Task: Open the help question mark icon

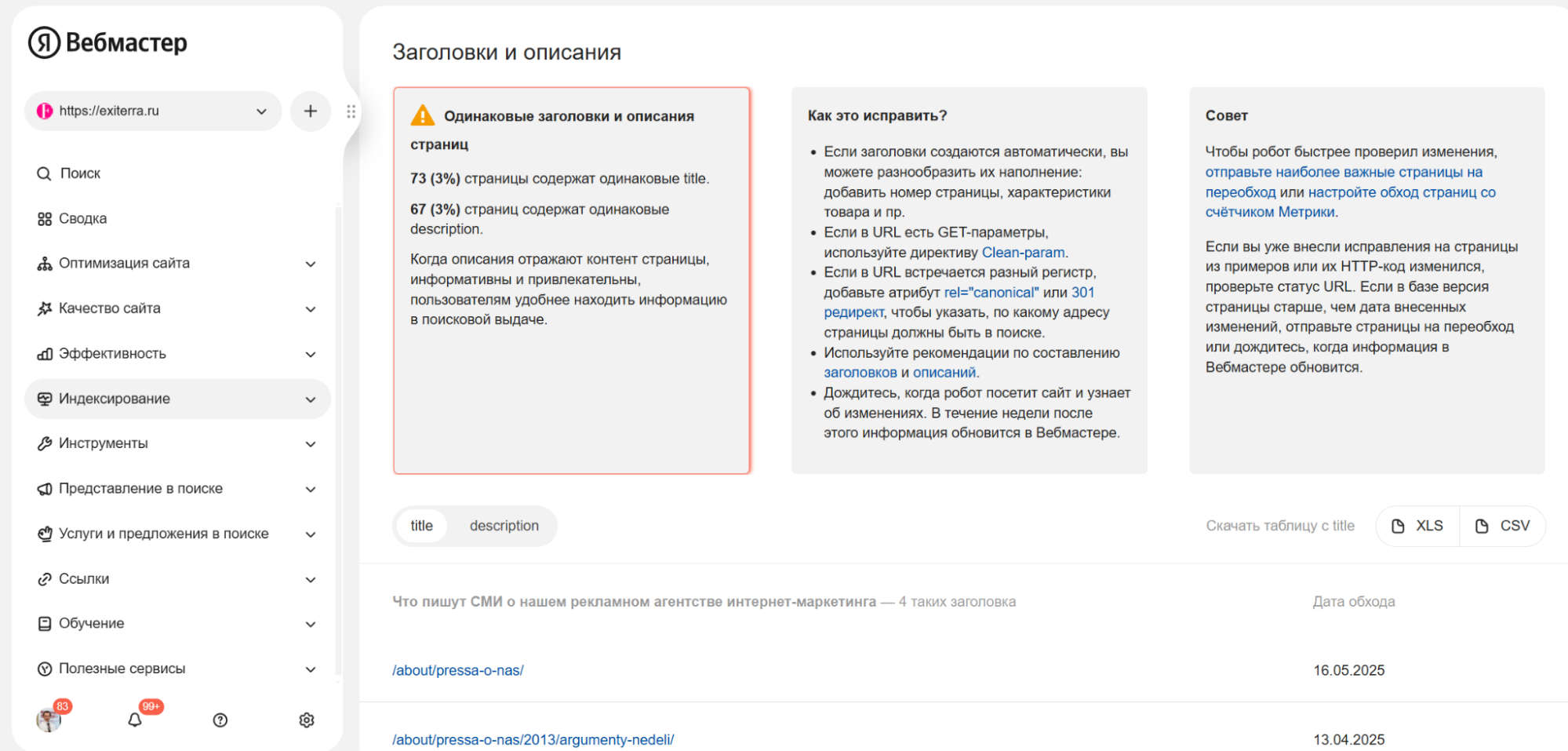Action: pyautogui.click(x=220, y=720)
